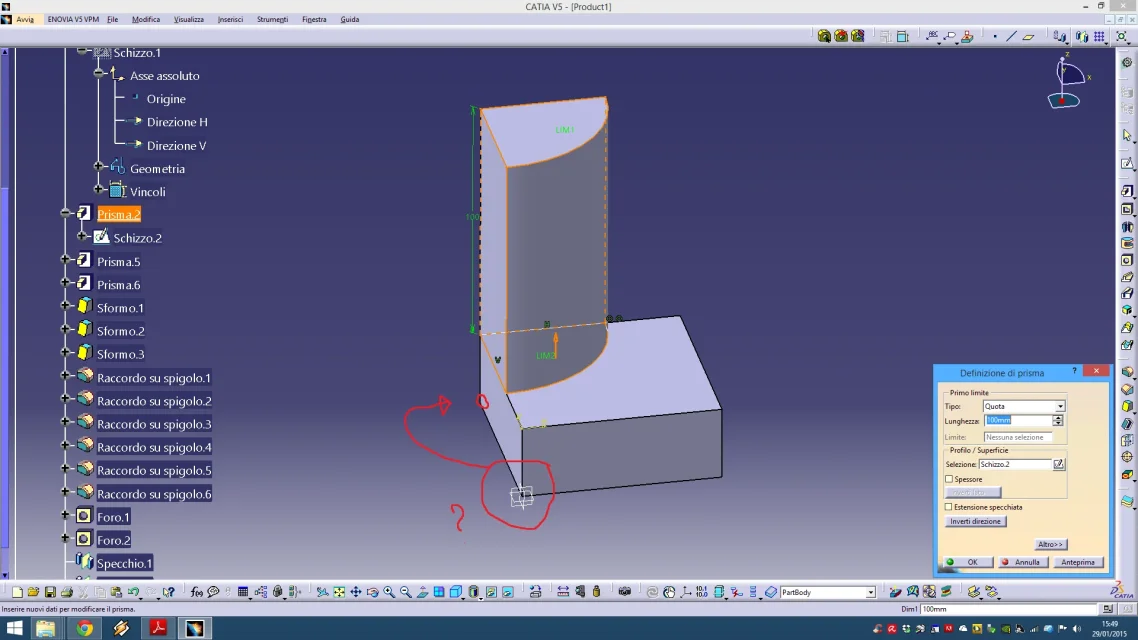Select the Pad (Prisma) tool
Image resolution: width=1138 pixels, height=640 pixels.
(1127, 192)
